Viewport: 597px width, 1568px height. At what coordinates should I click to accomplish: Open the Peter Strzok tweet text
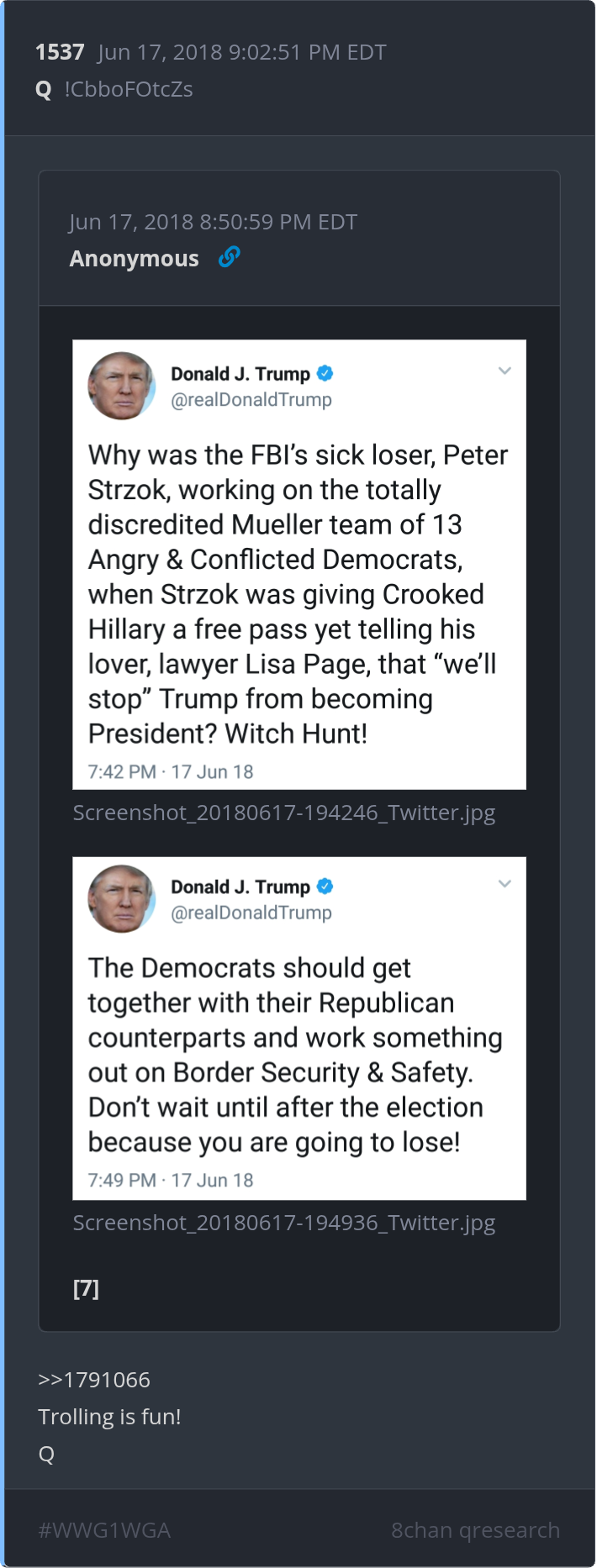pyautogui.click(x=298, y=593)
